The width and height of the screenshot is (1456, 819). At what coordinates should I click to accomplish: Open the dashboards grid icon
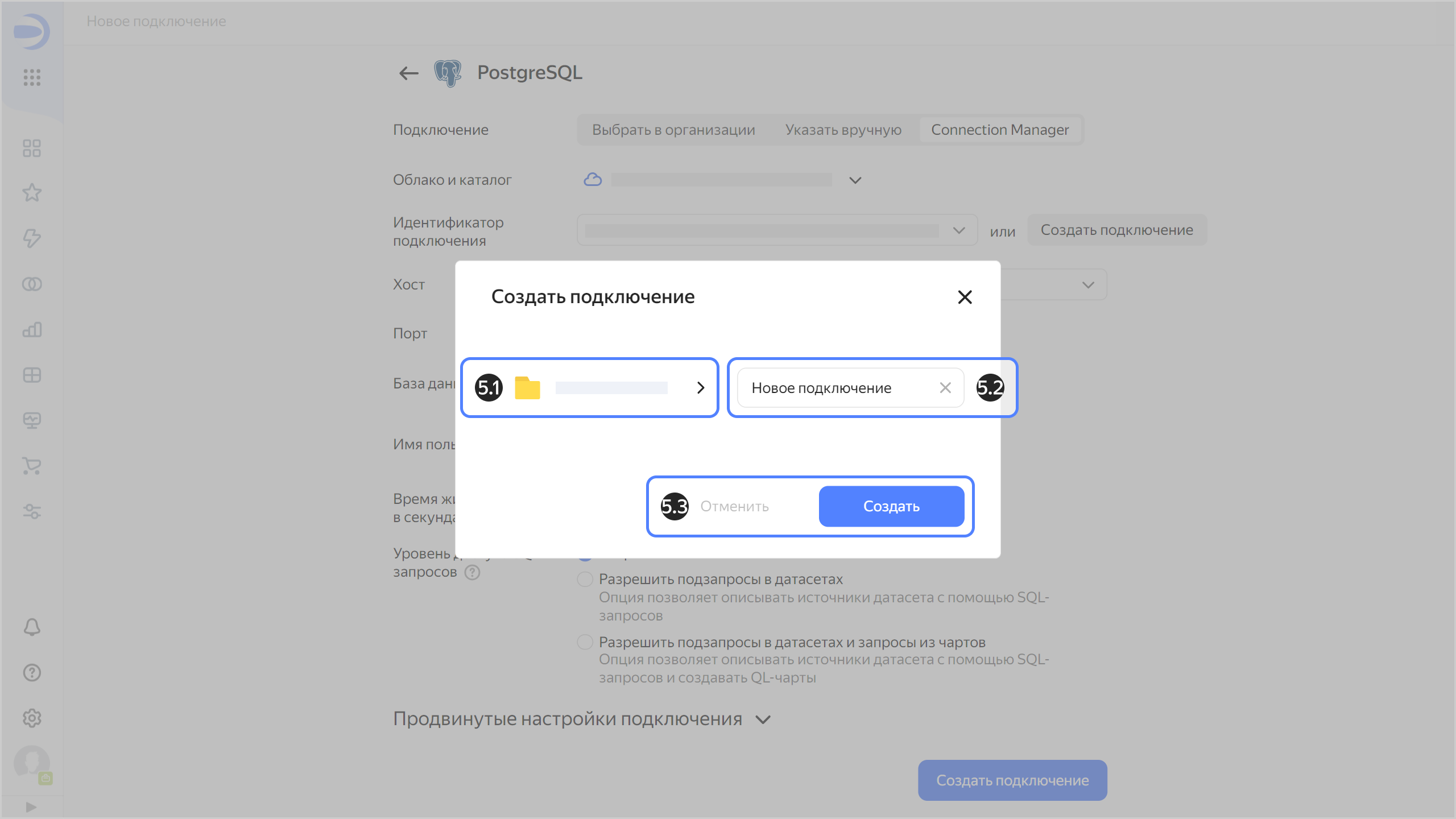[32, 147]
